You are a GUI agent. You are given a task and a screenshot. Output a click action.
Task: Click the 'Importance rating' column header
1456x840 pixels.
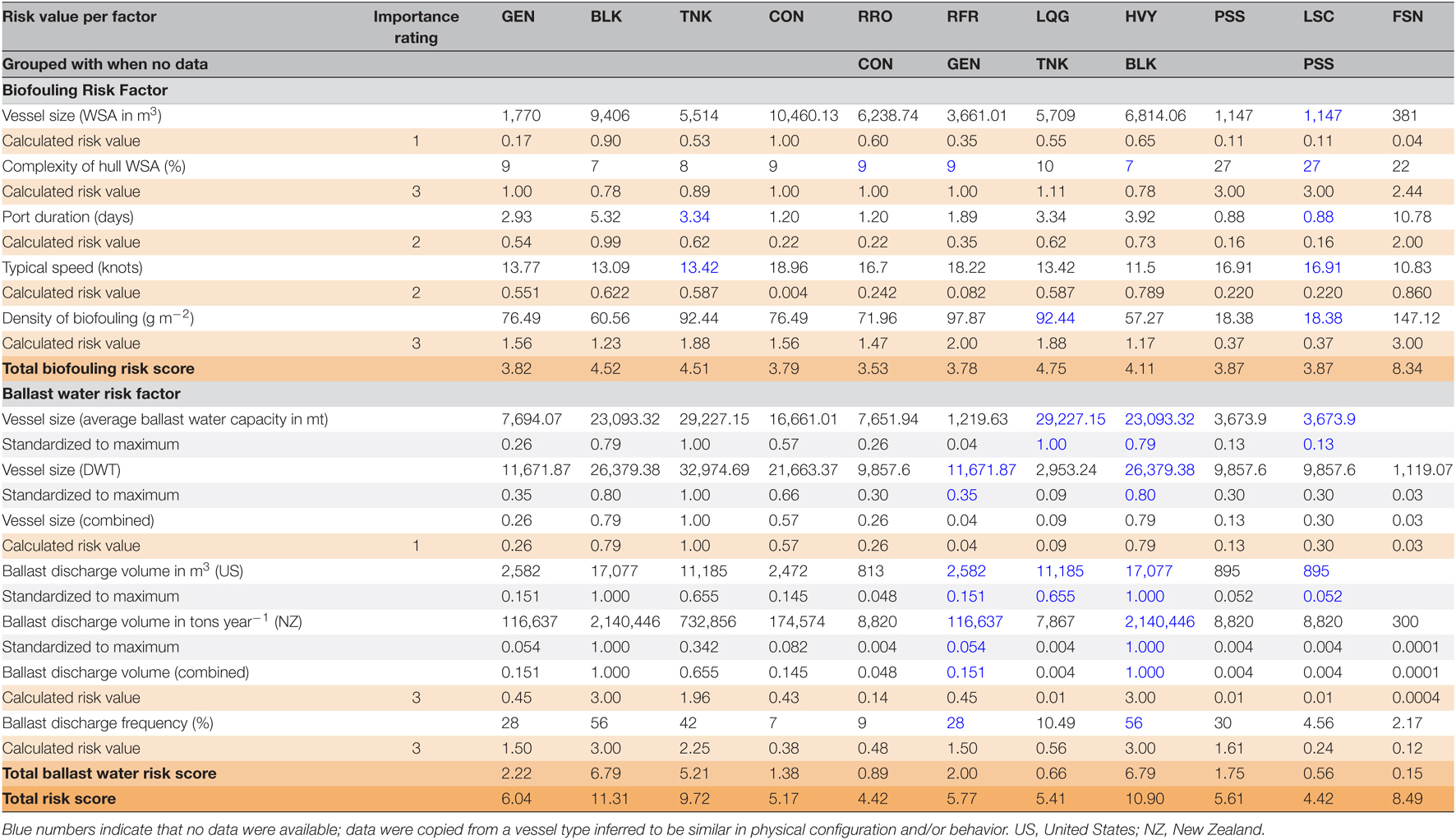click(416, 27)
